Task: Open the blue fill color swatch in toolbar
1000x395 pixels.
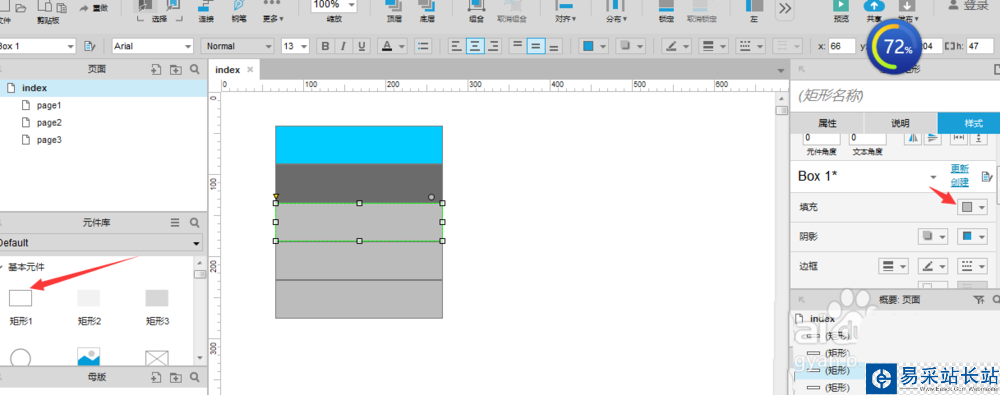Action: coord(588,46)
